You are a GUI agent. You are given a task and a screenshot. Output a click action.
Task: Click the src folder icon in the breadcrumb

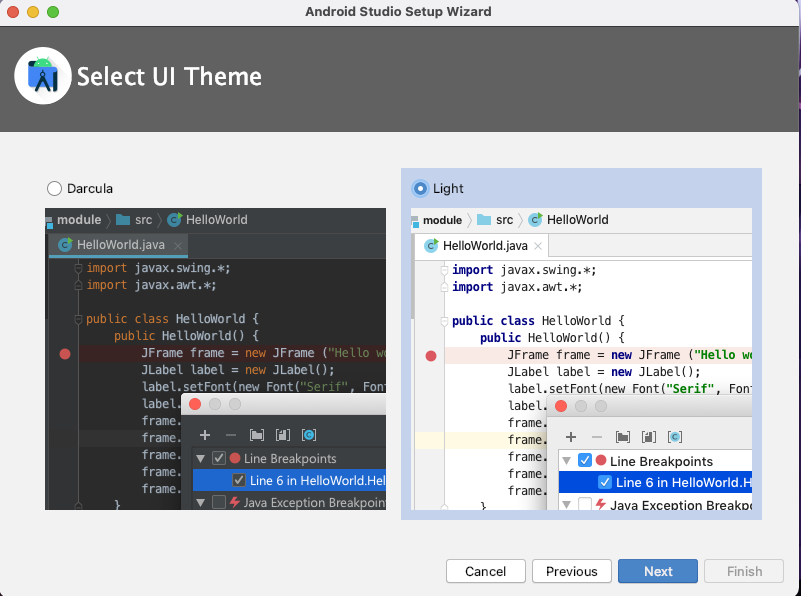pyautogui.click(x=485, y=220)
